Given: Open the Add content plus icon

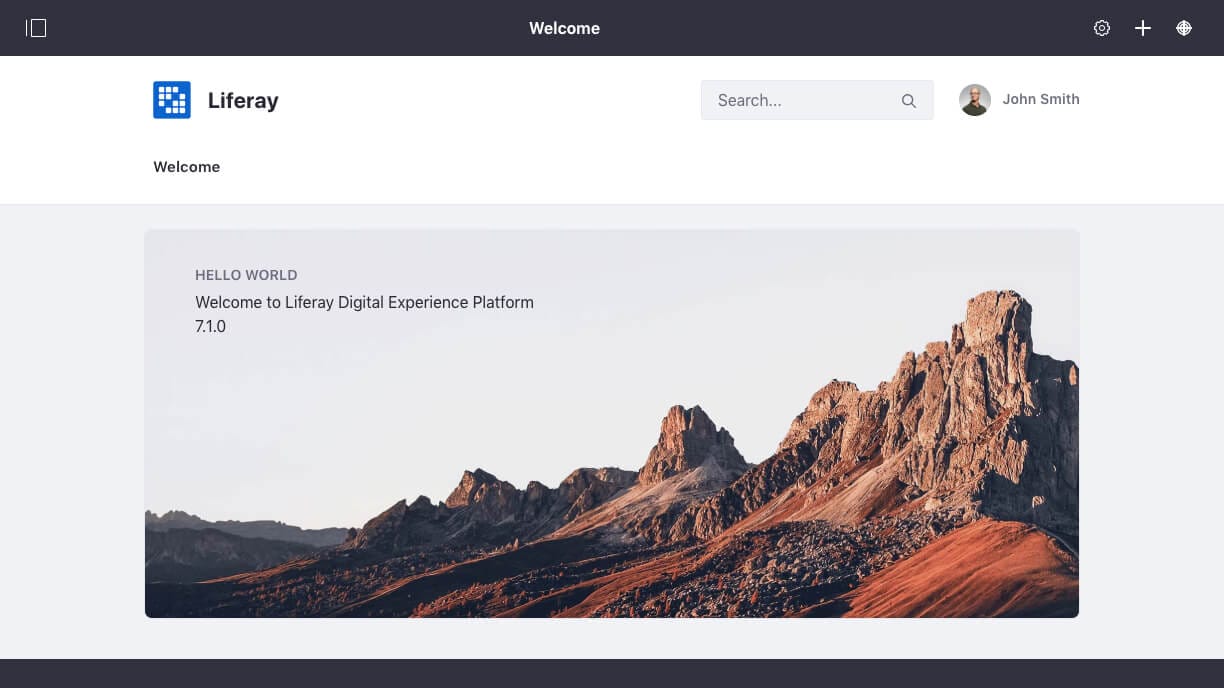Looking at the screenshot, I should 1142,28.
